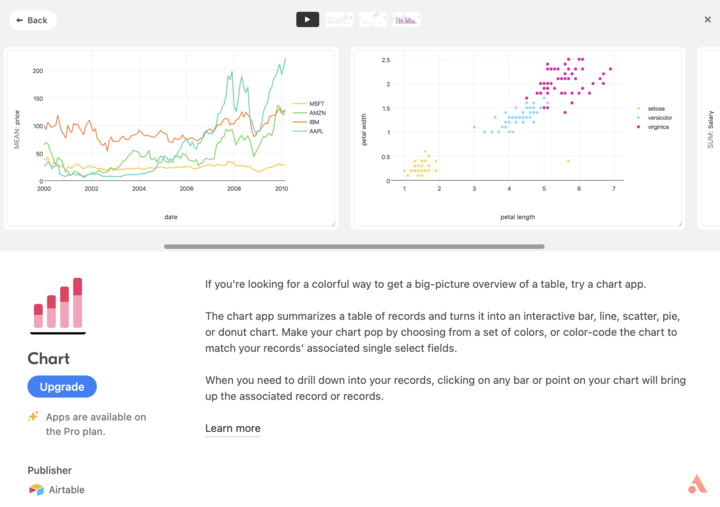The height and width of the screenshot is (507, 720).
Task: Click the virginica legend entry
Action: 657,128
